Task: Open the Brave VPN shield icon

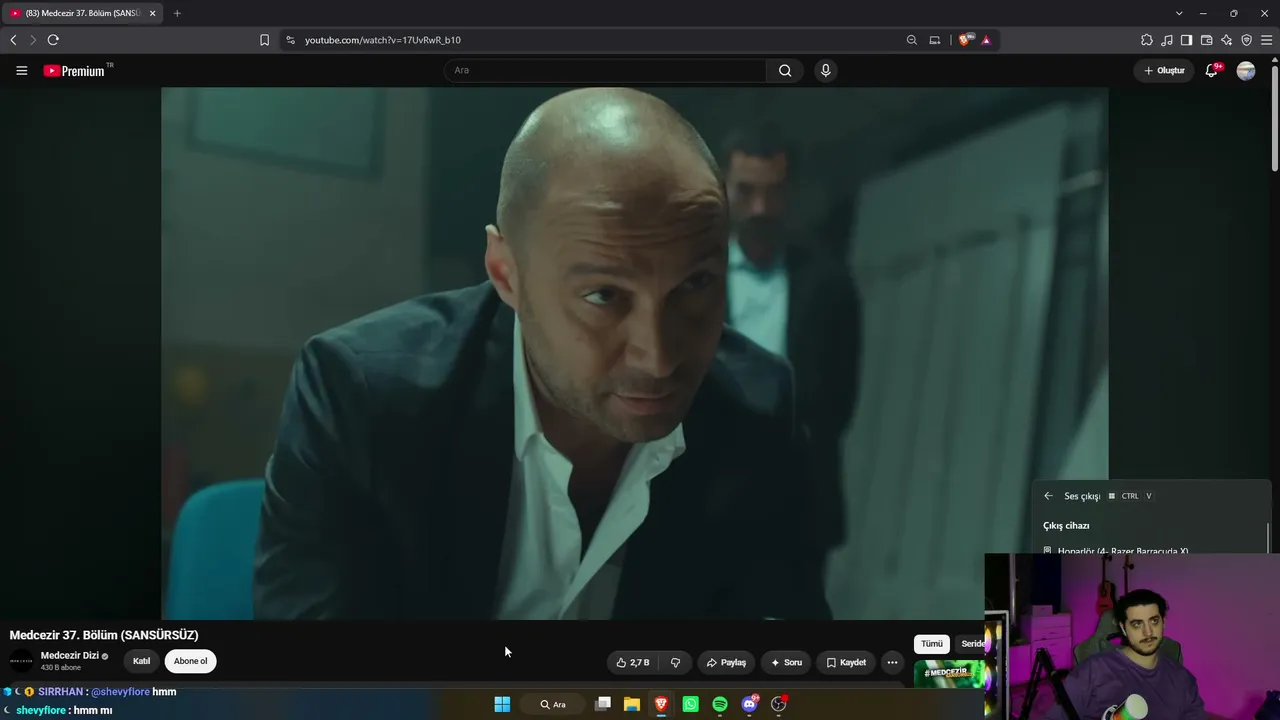Action: tap(1247, 40)
